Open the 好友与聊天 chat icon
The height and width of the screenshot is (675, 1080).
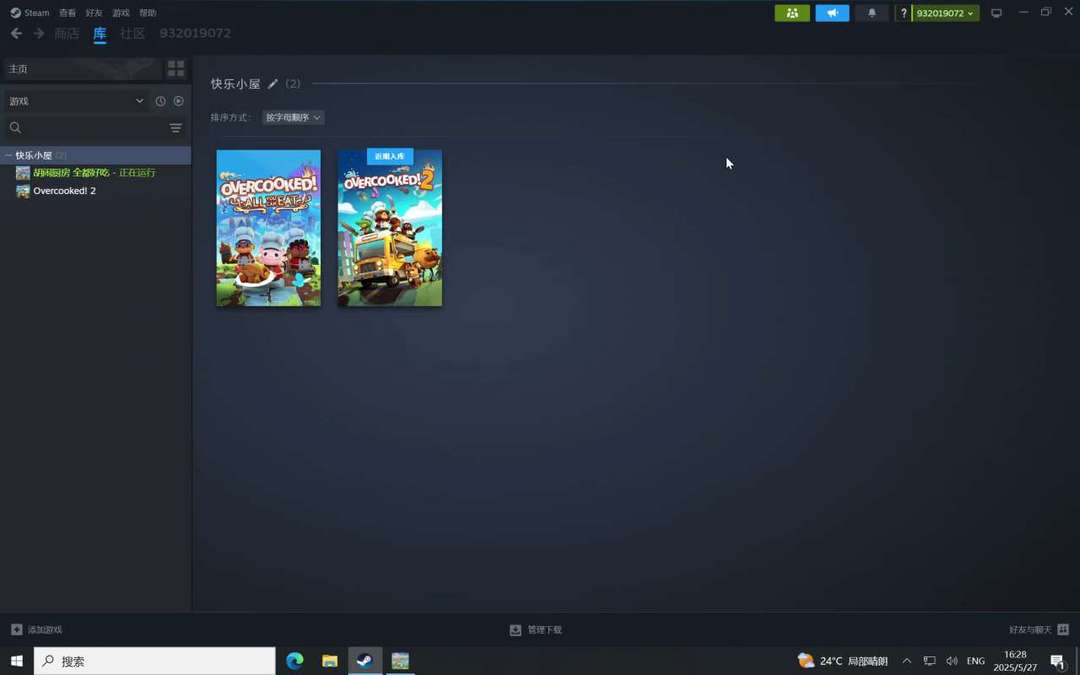pos(1063,630)
